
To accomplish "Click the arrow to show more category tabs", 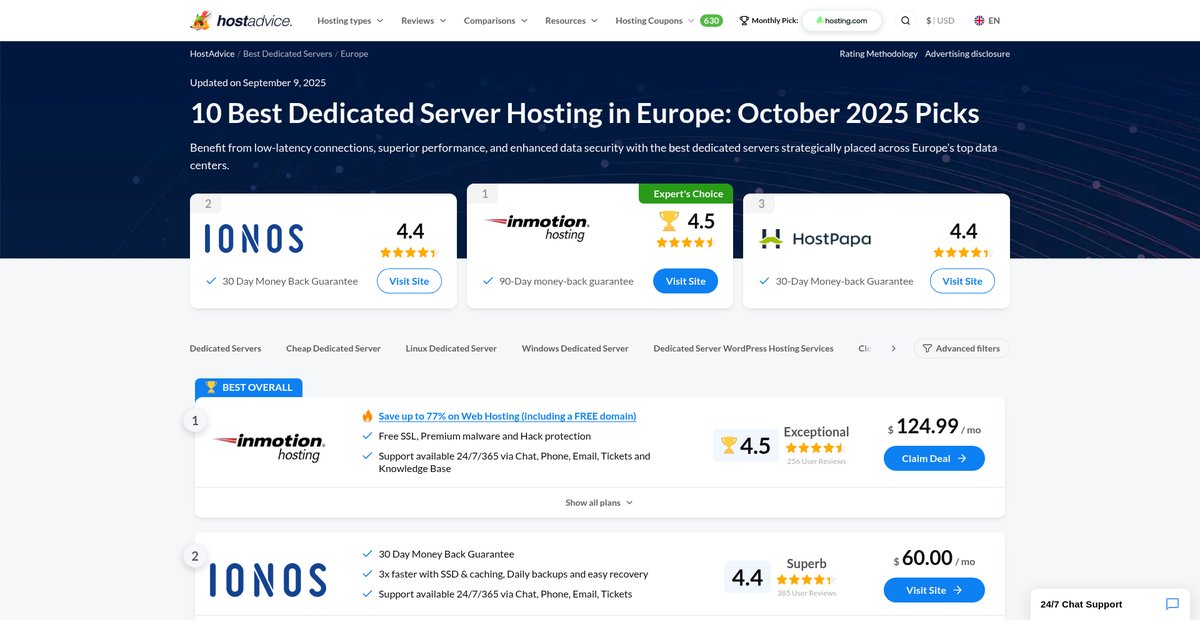I will pyautogui.click(x=893, y=348).
